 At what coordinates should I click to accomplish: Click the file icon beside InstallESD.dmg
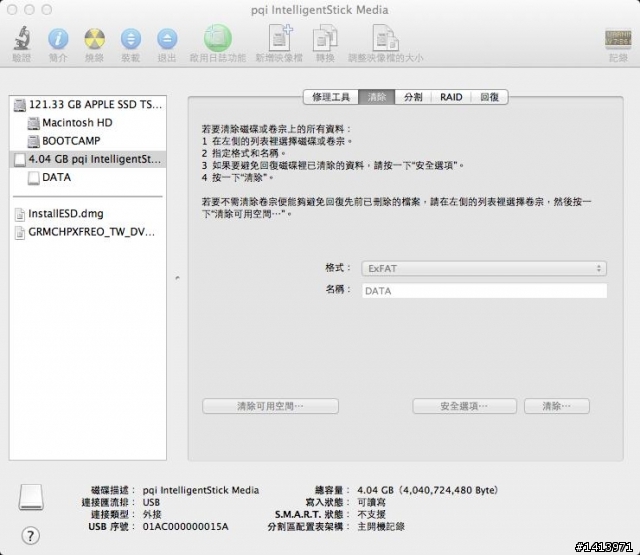pos(20,214)
